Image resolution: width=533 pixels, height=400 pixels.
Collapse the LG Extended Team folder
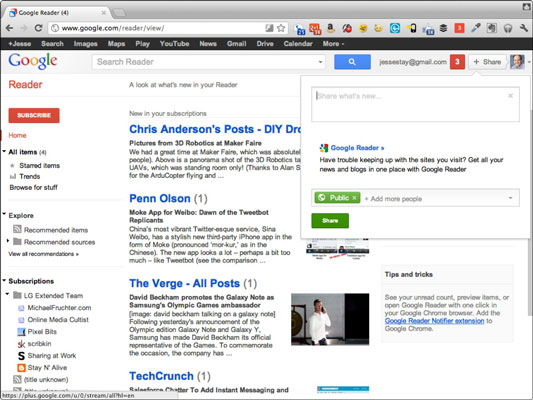coord(7,294)
